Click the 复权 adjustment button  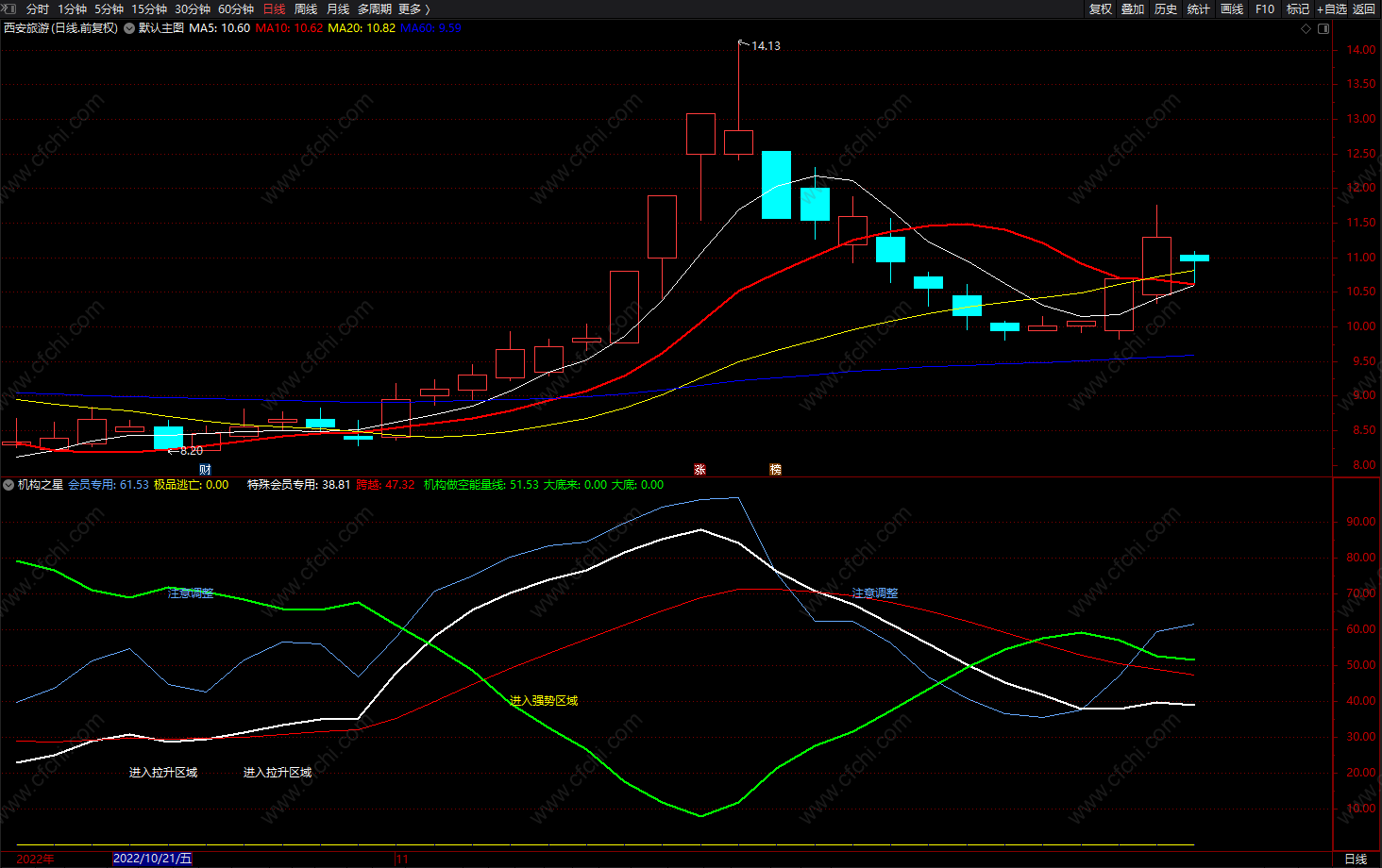click(1101, 8)
